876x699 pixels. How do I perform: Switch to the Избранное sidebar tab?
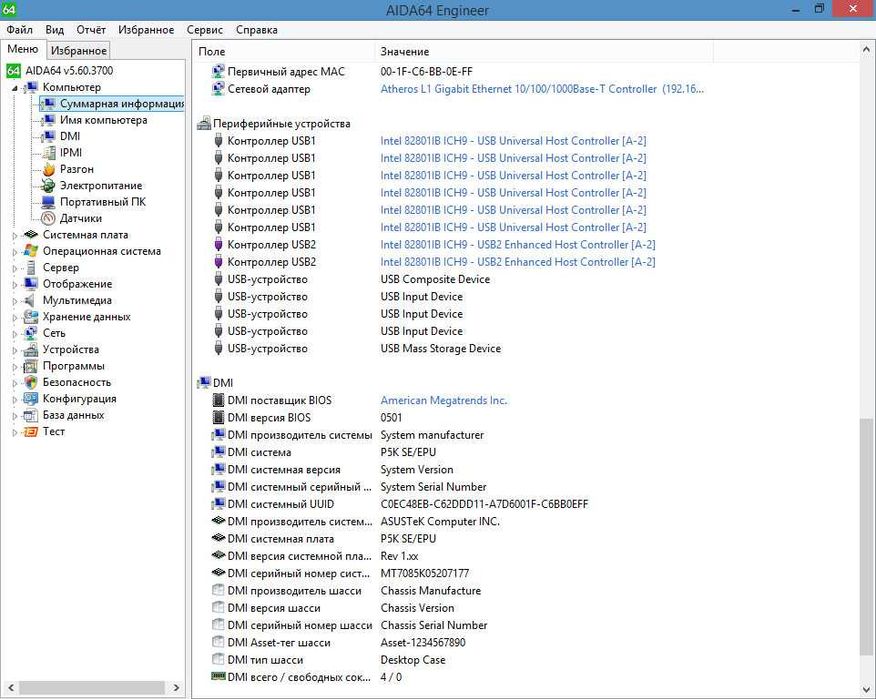click(78, 50)
